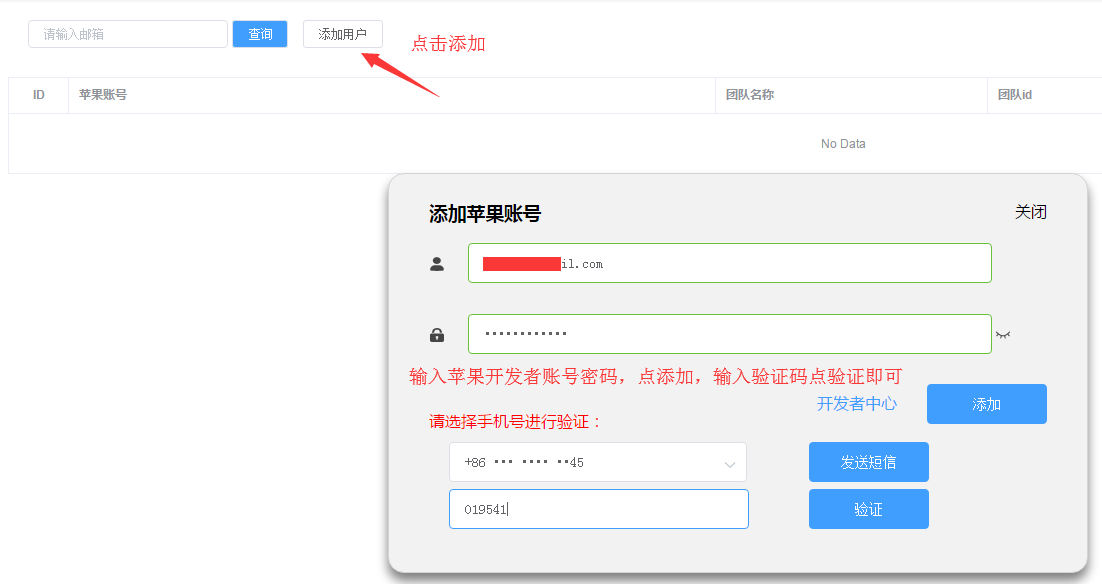Click the verification code field showing 019541
1102x584 pixels.
click(x=599, y=509)
